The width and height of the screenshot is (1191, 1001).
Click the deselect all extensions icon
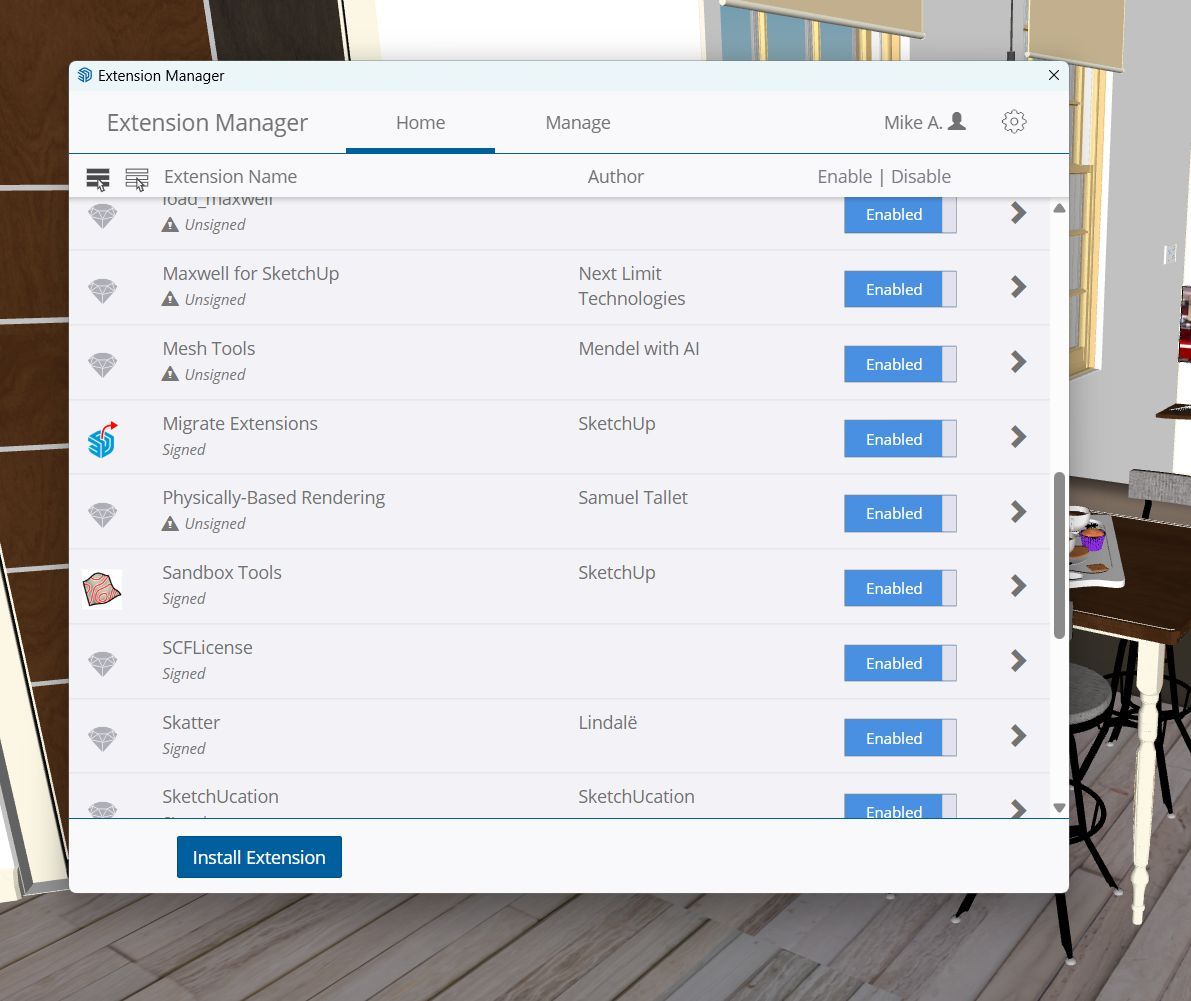click(137, 179)
